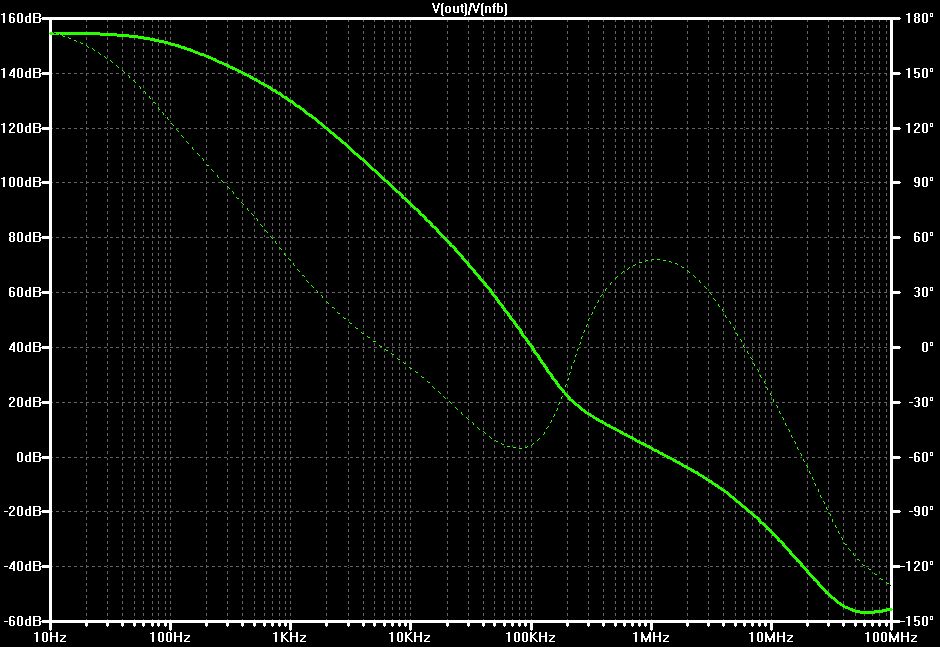Select the 0° tick label on right axis
The image size is (940, 647).
coord(927,347)
